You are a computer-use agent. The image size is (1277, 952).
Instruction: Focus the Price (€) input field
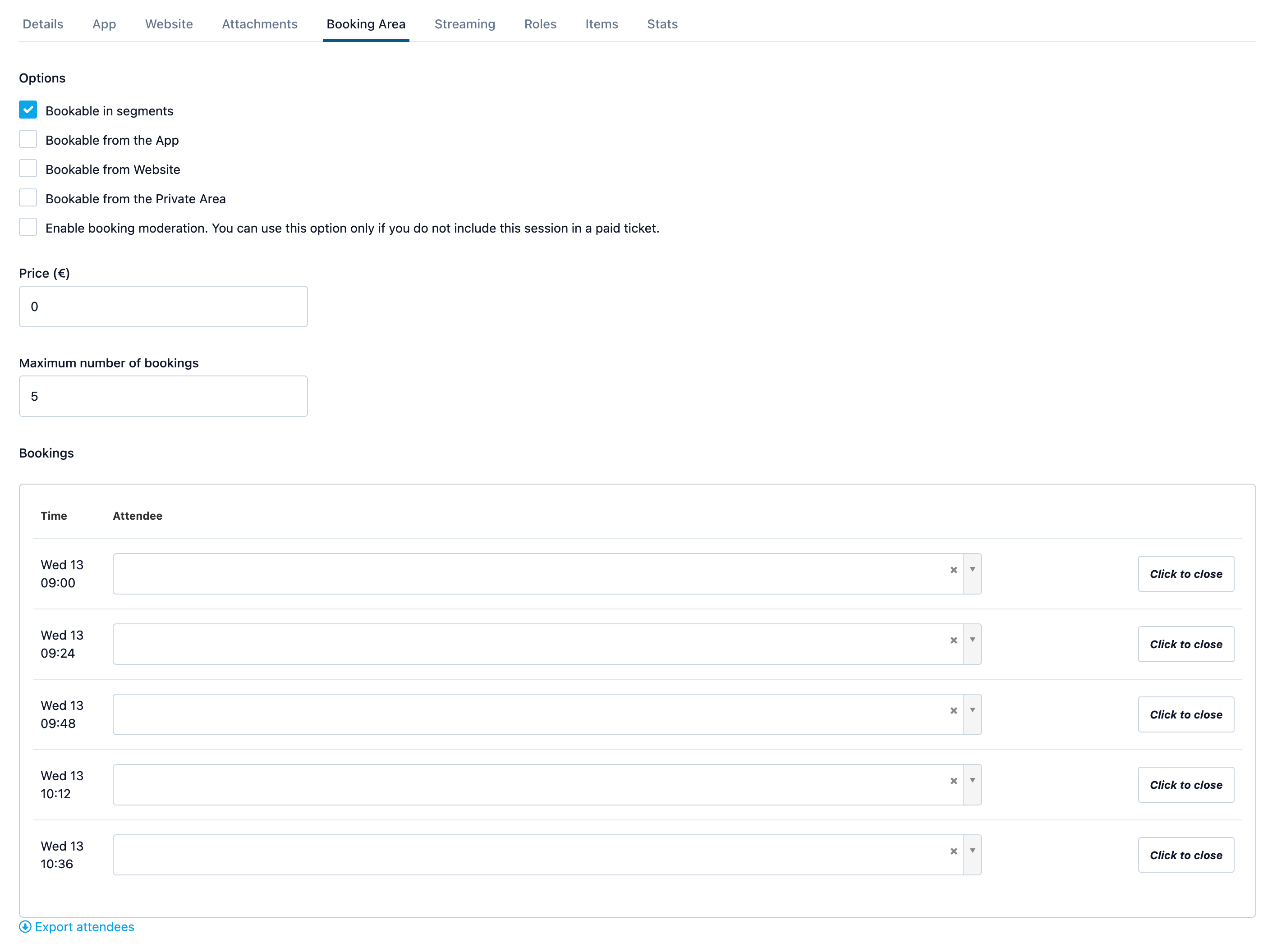coord(163,306)
